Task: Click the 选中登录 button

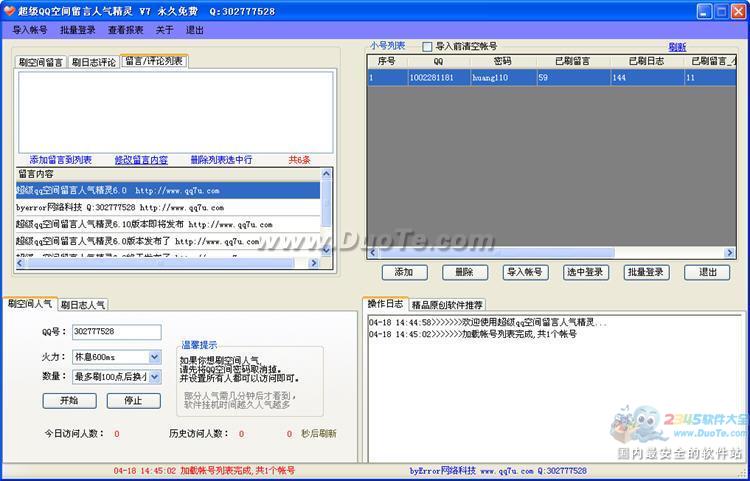Action: 585,272
